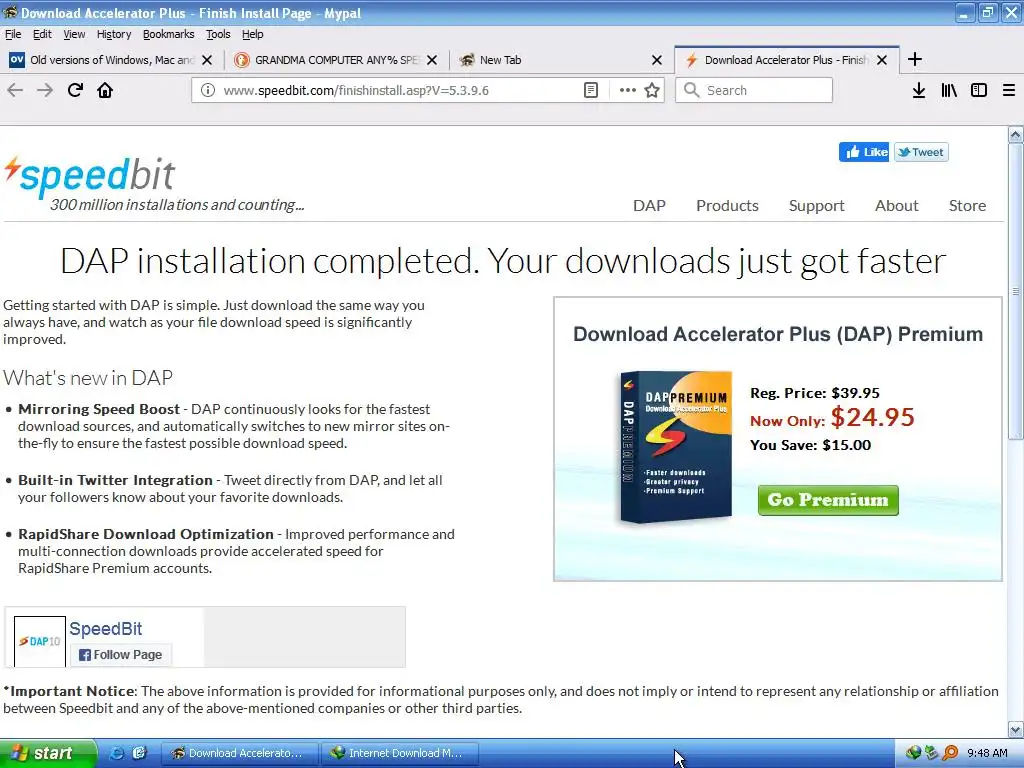Open the DAP navigation link
The width and height of the screenshot is (1024, 768).
(649, 206)
